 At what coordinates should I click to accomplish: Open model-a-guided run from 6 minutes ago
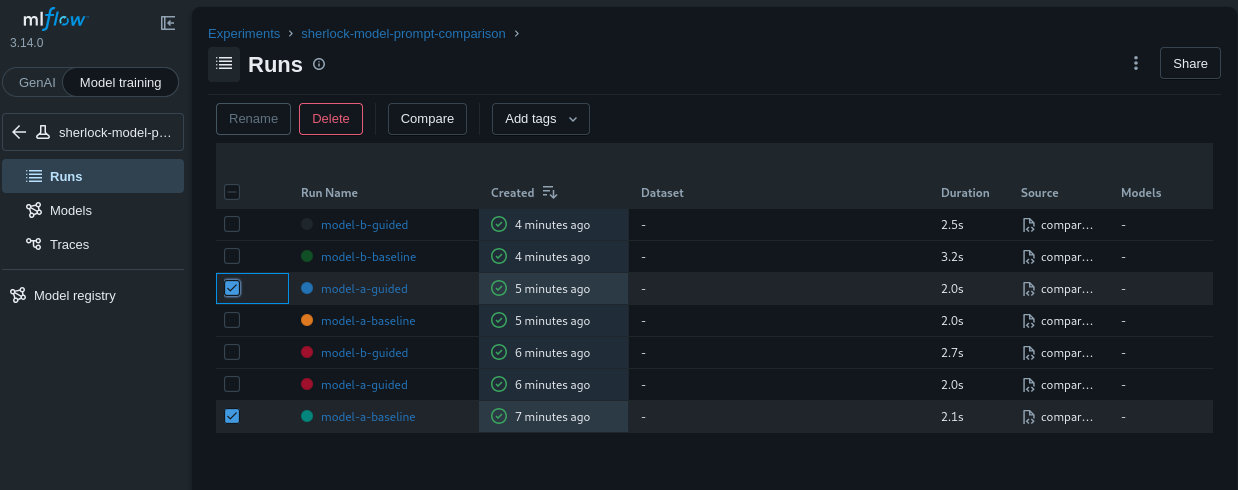click(364, 385)
